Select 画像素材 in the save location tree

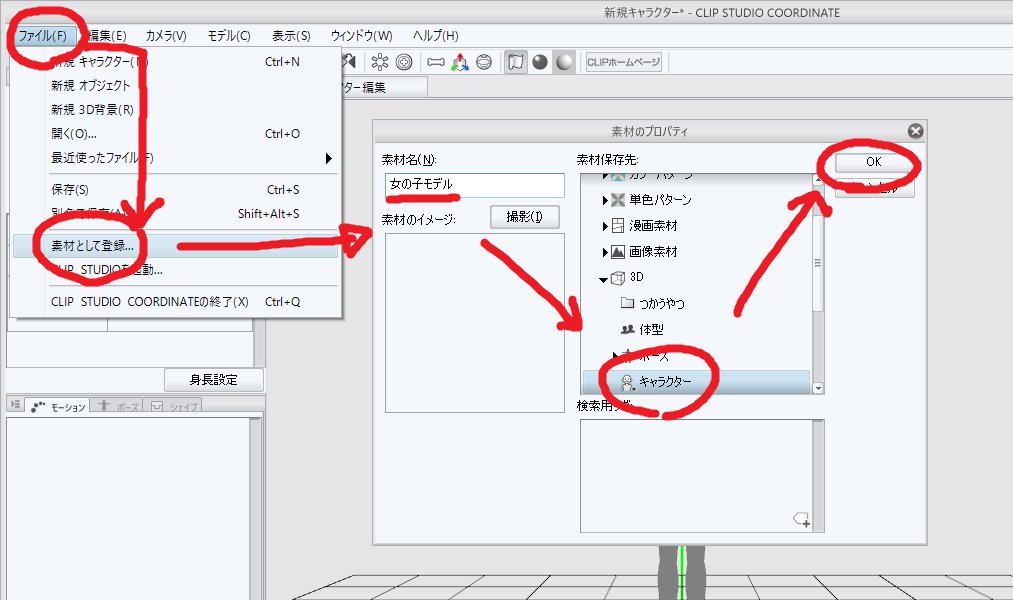pyautogui.click(x=653, y=252)
